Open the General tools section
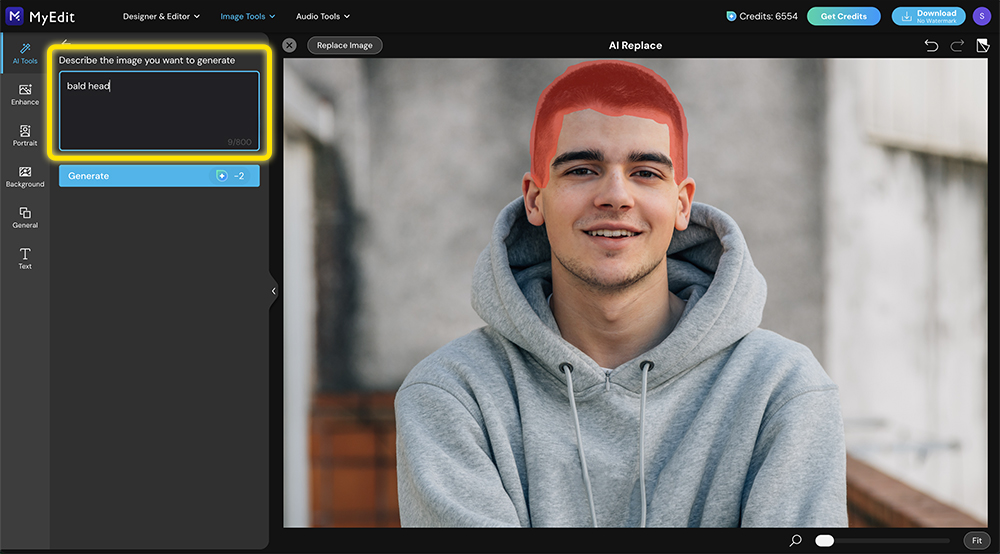The image size is (1000, 554). [x=25, y=217]
